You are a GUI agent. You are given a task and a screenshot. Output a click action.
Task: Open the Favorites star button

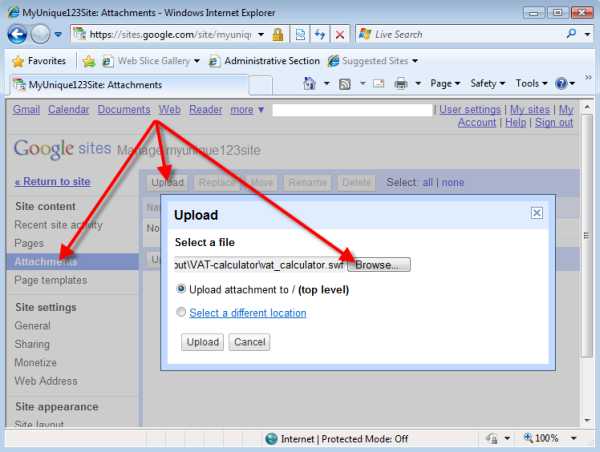pyautogui.click(x=39, y=61)
